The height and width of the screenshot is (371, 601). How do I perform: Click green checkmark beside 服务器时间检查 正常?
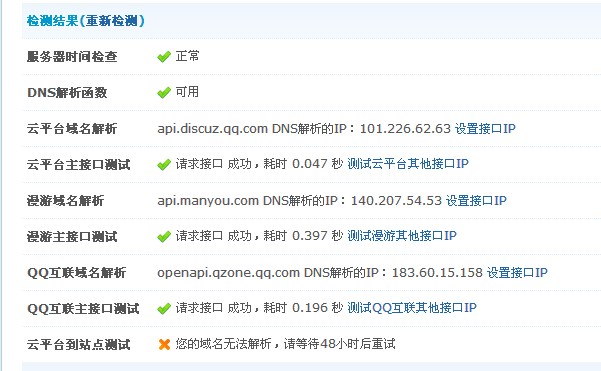click(164, 57)
